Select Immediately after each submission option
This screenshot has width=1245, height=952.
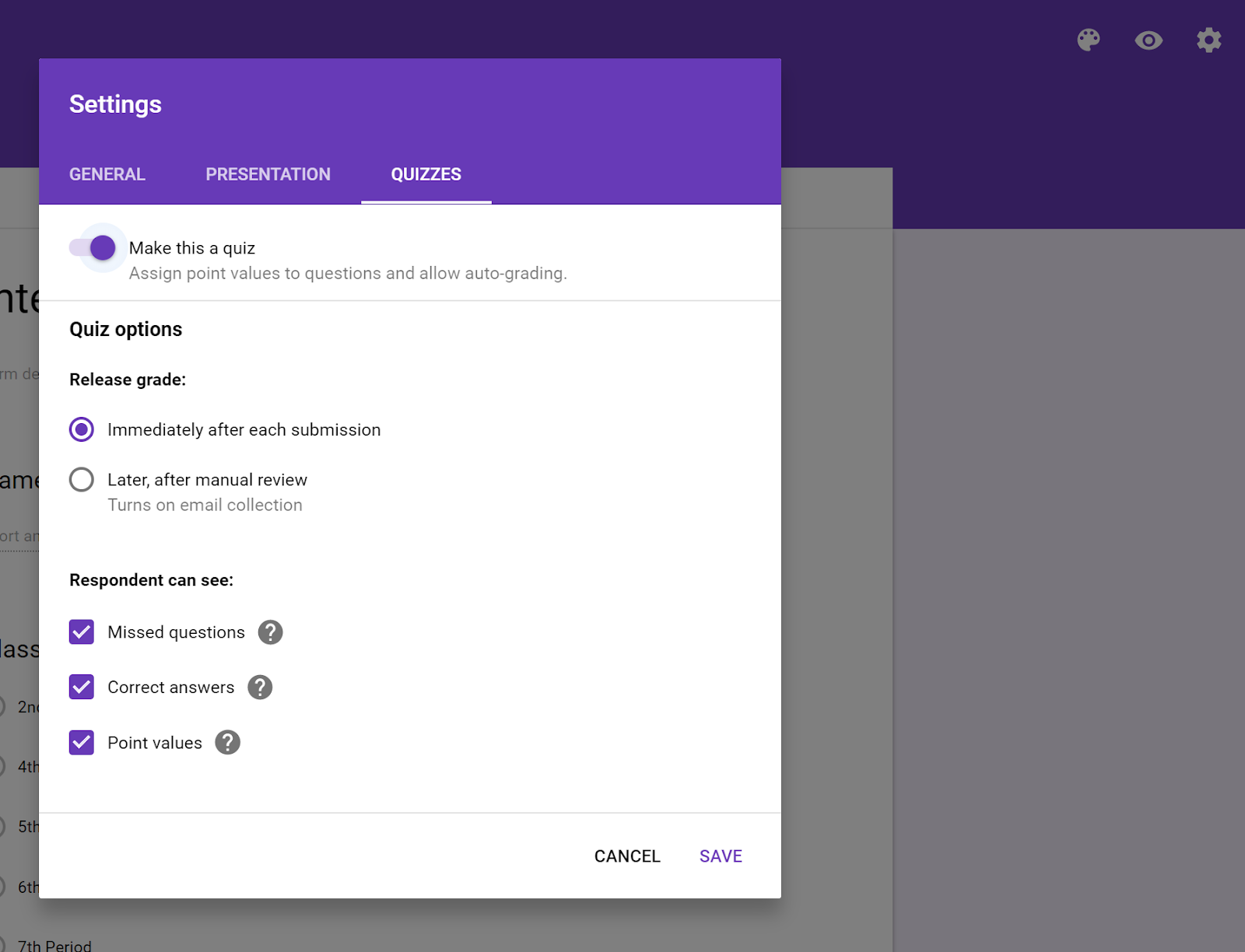pos(81,429)
